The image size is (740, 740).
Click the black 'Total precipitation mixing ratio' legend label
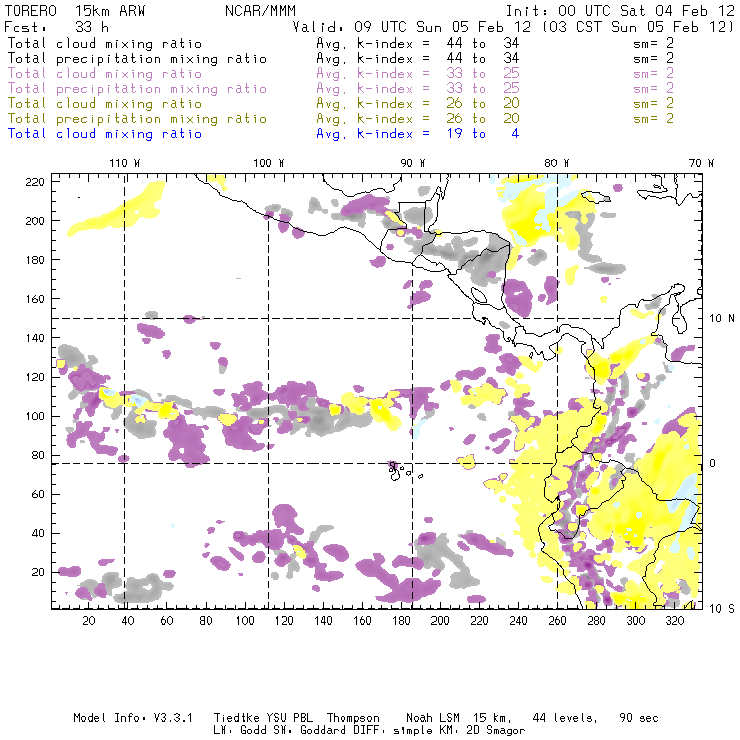coord(137,59)
